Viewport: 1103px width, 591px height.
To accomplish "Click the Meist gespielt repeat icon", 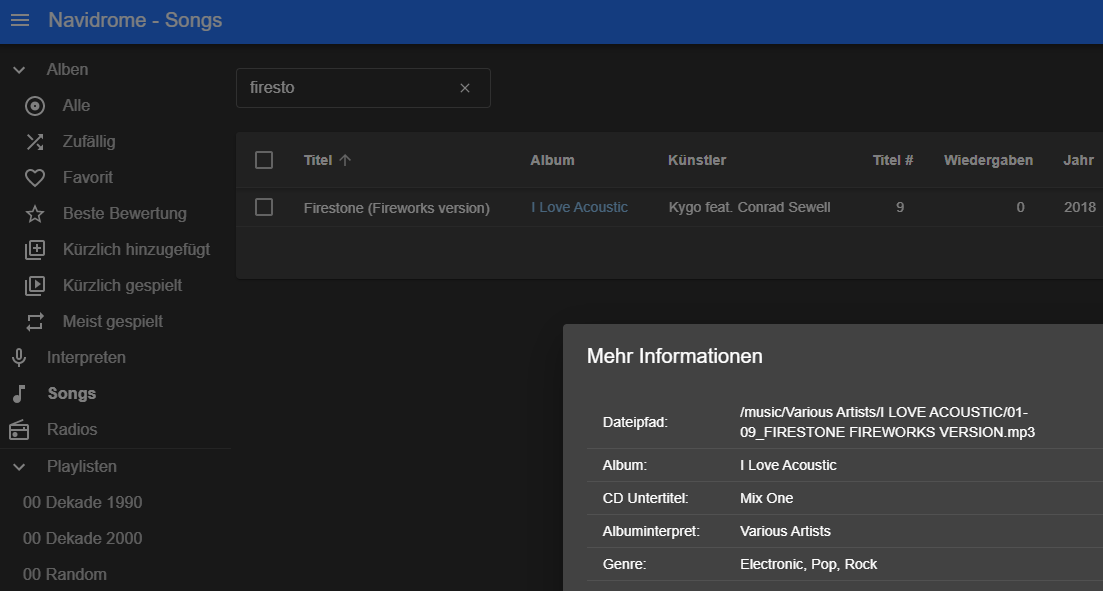I will tap(34, 321).
